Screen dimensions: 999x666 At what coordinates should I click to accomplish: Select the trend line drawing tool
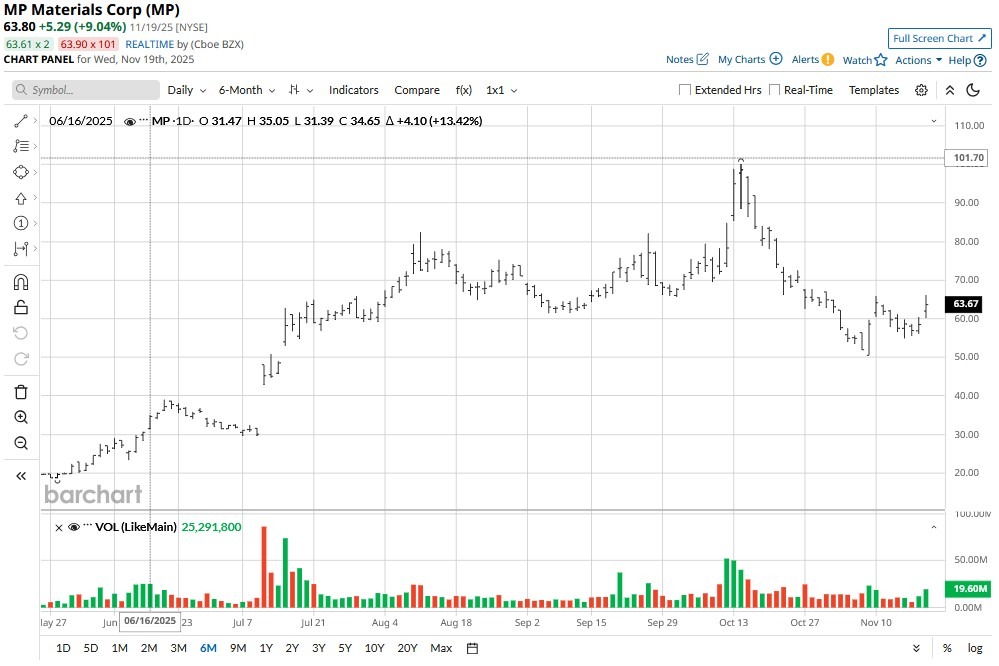point(21,121)
